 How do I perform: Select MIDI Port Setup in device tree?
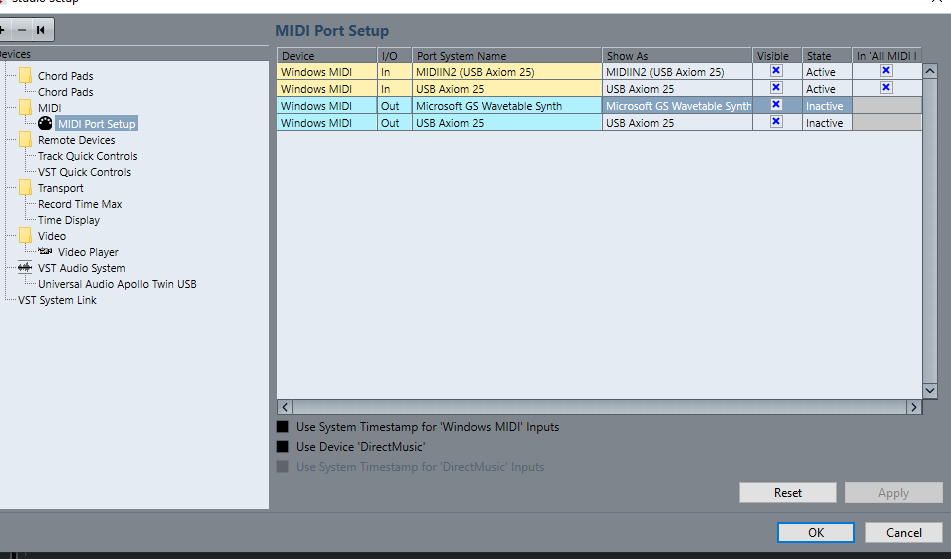[96, 124]
